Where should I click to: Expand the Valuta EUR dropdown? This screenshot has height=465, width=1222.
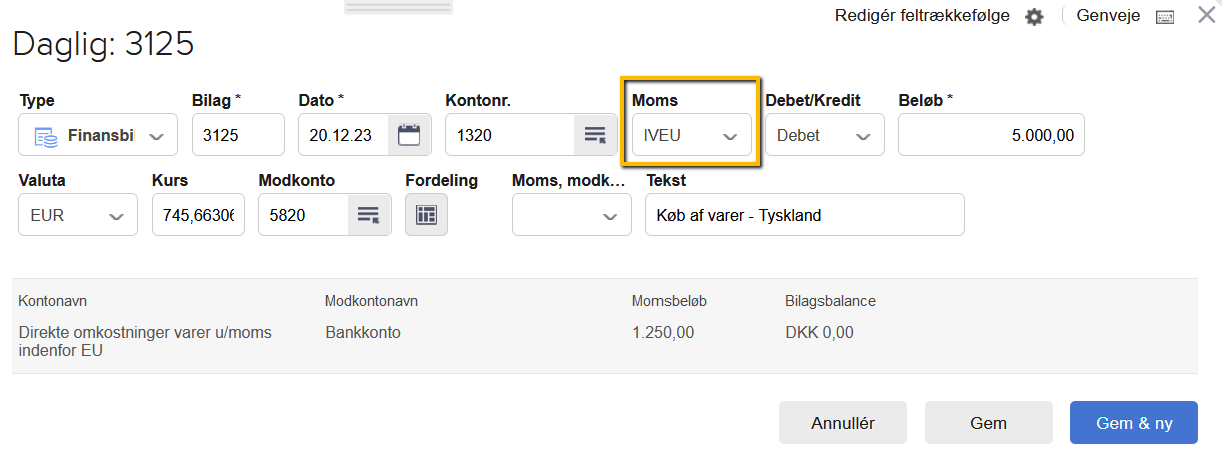[x=78, y=215]
